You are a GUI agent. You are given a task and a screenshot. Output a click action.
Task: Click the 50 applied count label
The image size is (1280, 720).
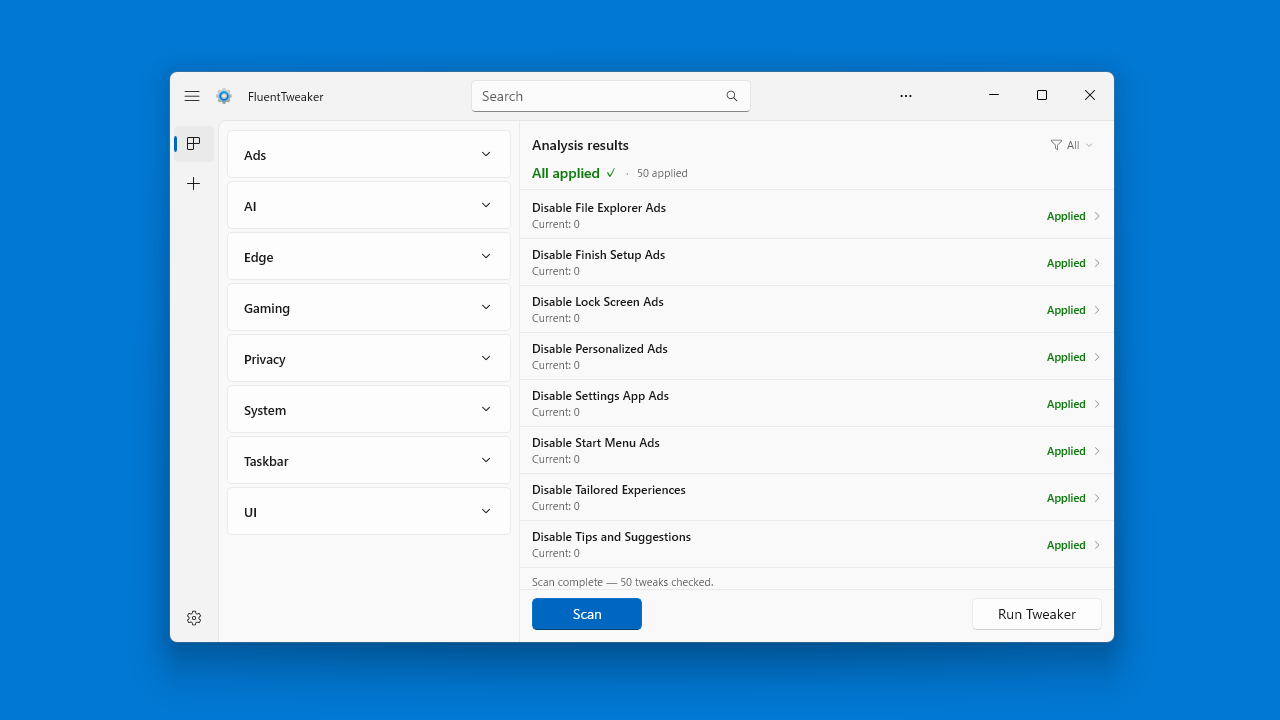(662, 173)
